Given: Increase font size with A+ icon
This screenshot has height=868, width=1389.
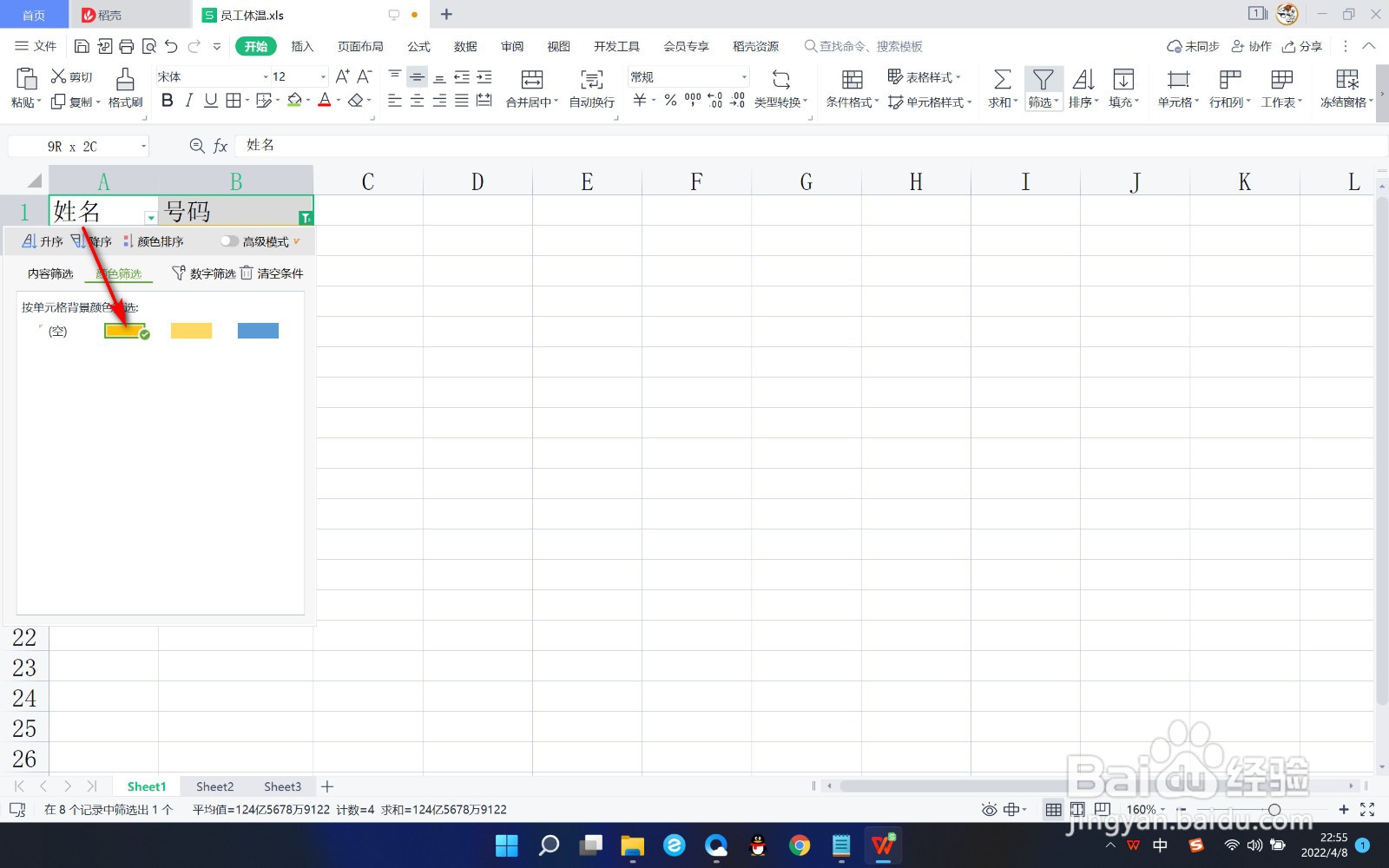Looking at the screenshot, I should tap(343, 76).
